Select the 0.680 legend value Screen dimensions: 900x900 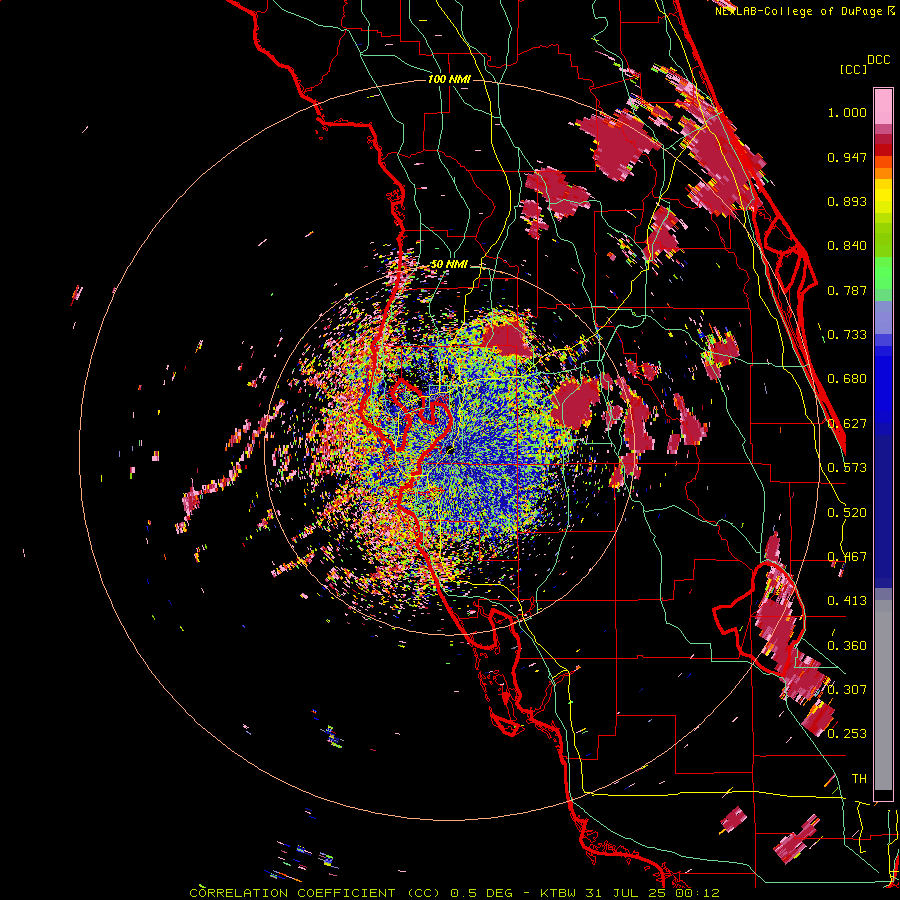(x=847, y=379)
